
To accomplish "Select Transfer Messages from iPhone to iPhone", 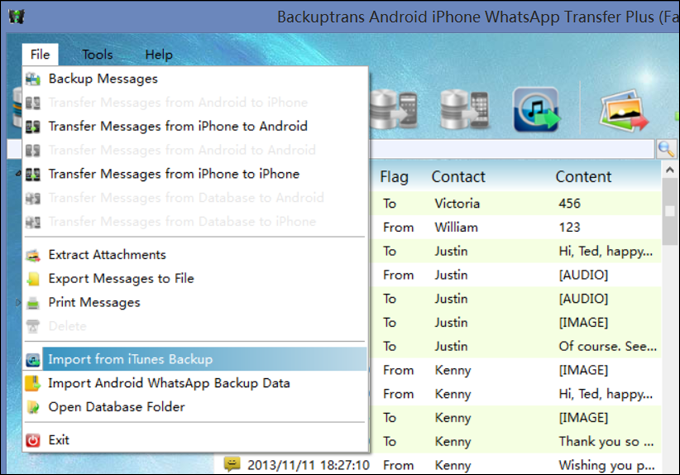I will pos(195,174).
